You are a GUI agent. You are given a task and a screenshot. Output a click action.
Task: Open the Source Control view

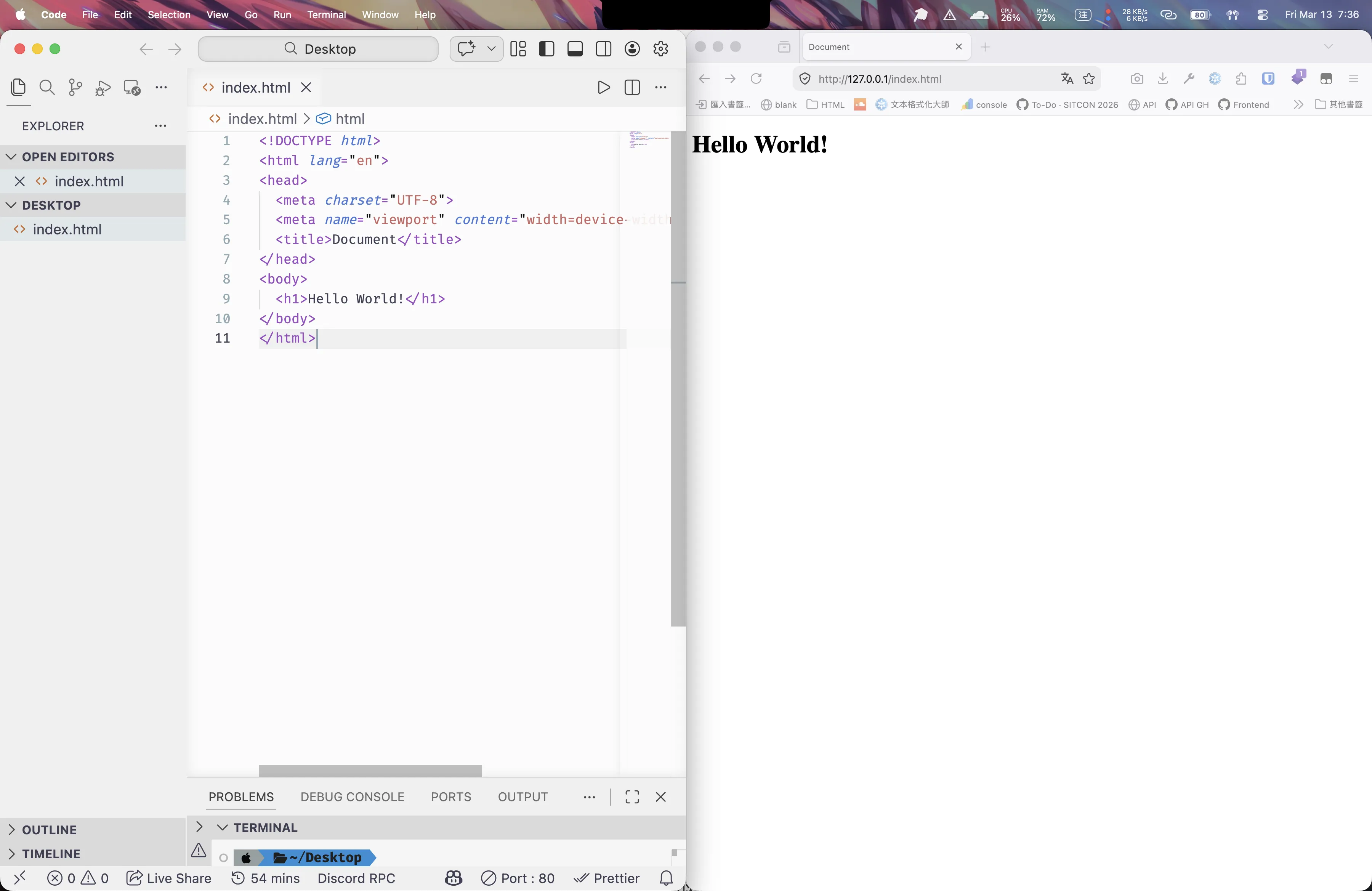point(74,88)
